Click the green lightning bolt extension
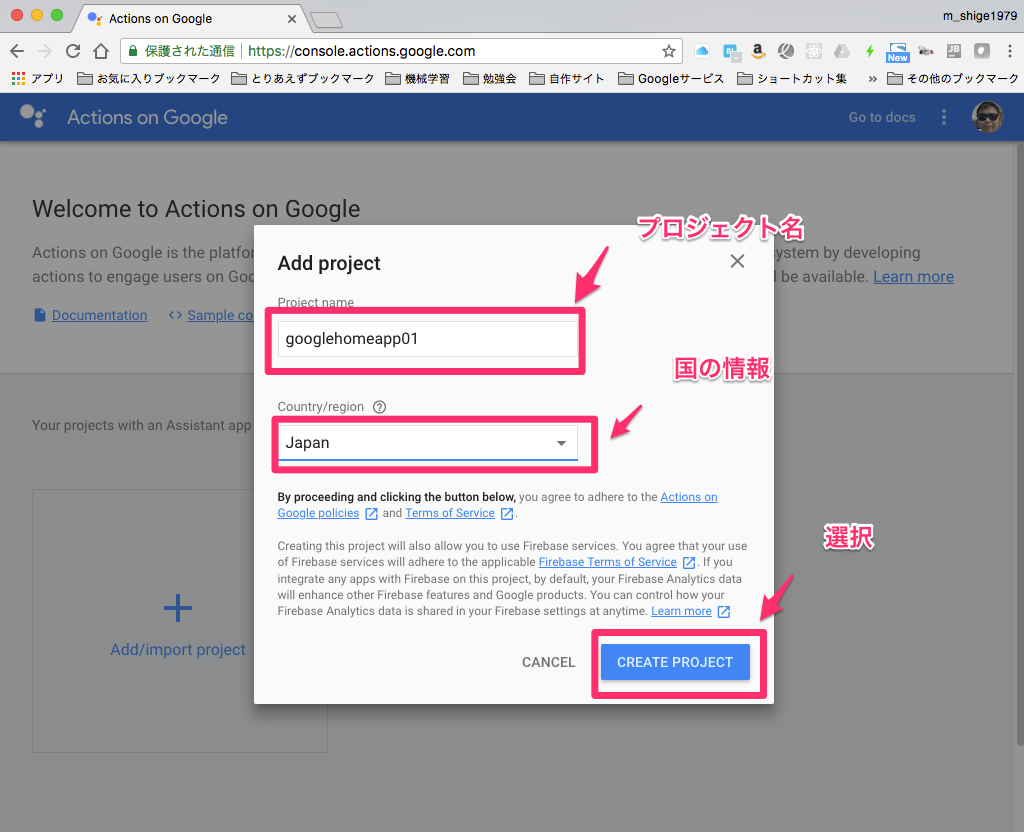Image resolution: width=1024 pixels, height=832 pixels. click(x=870, y=51)
